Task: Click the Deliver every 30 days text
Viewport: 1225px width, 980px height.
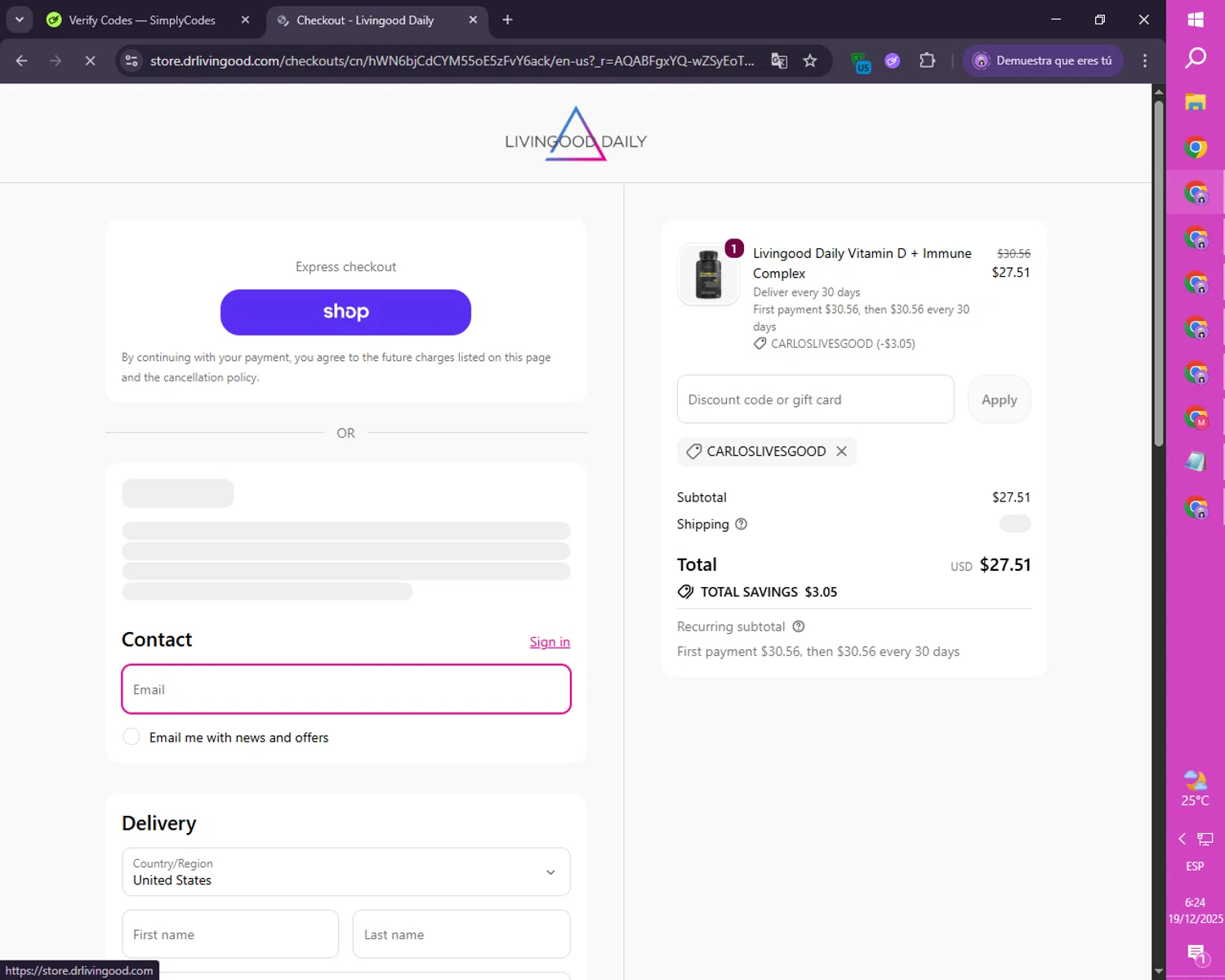Action: coord(806,292)
